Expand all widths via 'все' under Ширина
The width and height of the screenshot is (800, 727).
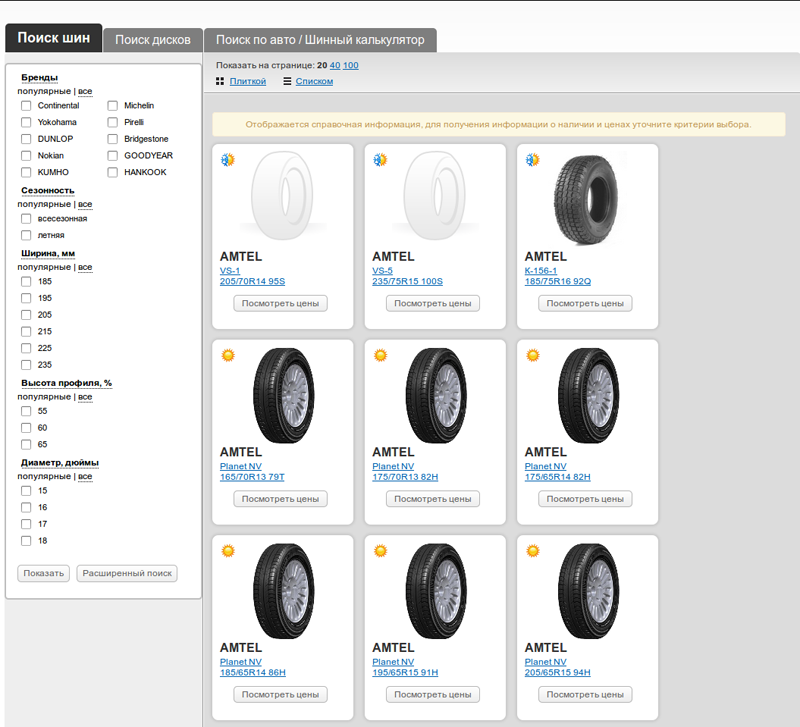[85, 267]
